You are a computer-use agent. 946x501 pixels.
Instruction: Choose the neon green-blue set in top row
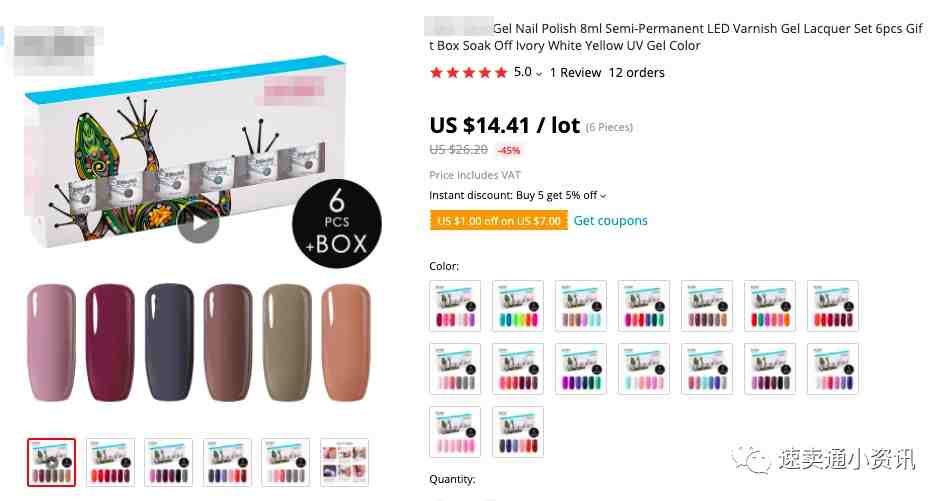click(x=518, y=305)
